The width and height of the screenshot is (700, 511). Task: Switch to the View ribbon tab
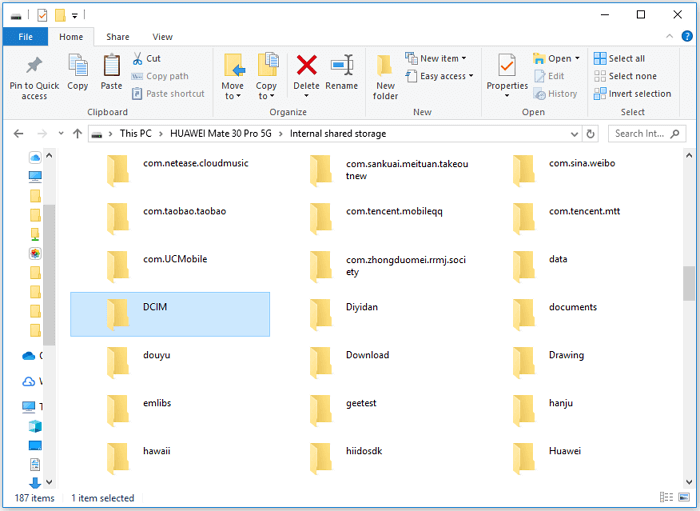tap(162, 37)
